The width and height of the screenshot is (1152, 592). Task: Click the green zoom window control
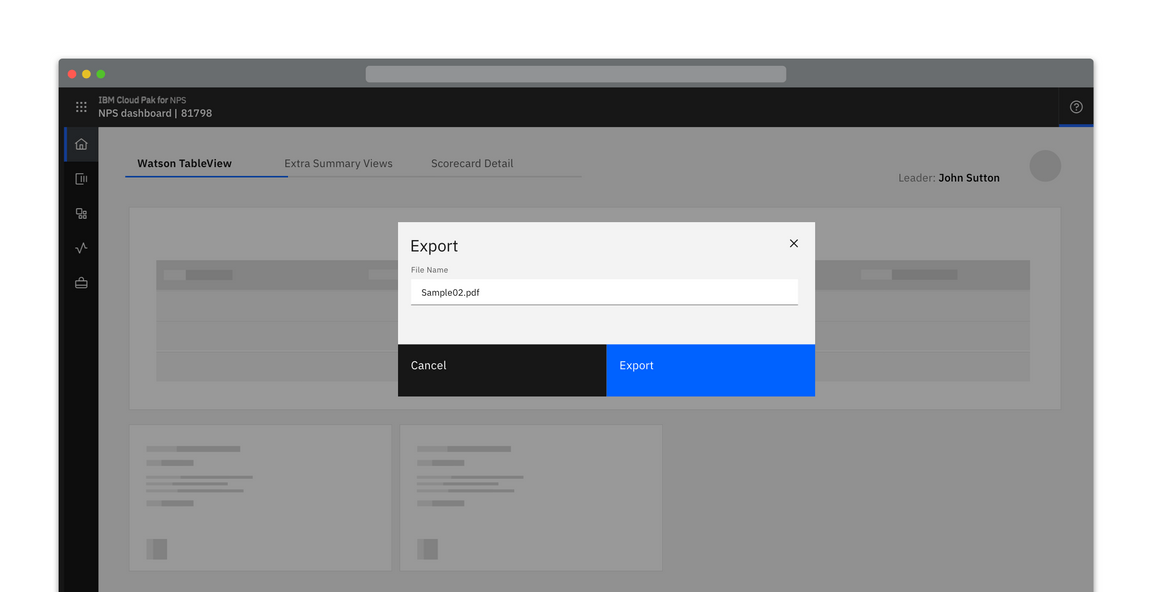pos(100,73)
